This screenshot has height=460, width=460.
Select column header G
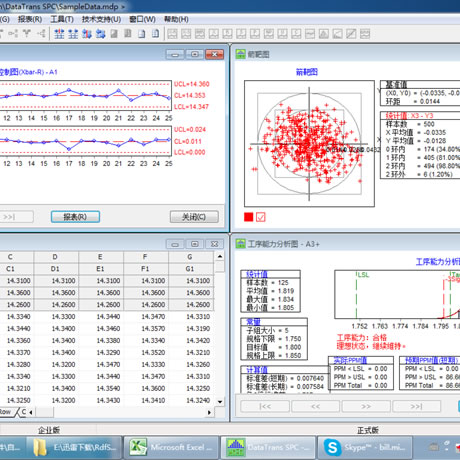coord(190,257)
